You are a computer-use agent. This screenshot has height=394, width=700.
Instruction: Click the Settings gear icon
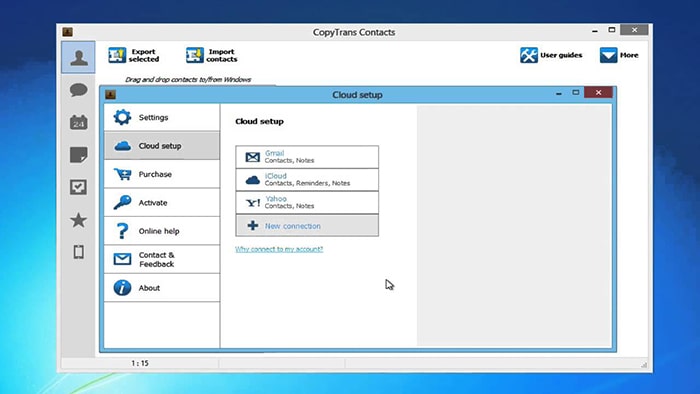click(122, 117)
